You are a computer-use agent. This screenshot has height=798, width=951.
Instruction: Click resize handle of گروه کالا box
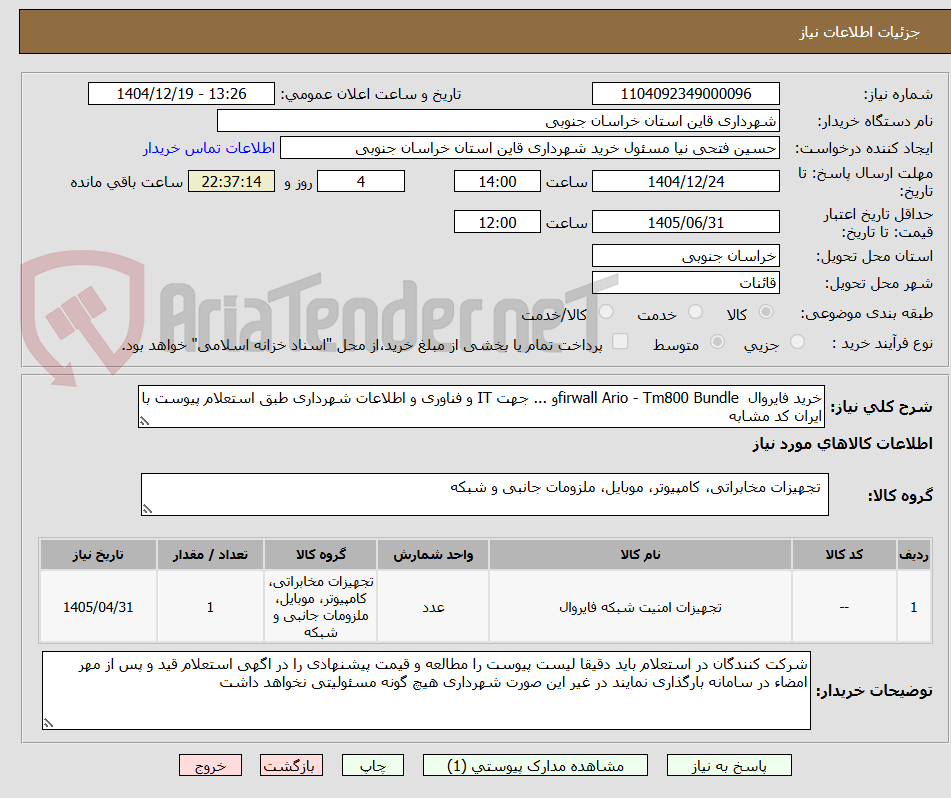[x=147, y=509]
